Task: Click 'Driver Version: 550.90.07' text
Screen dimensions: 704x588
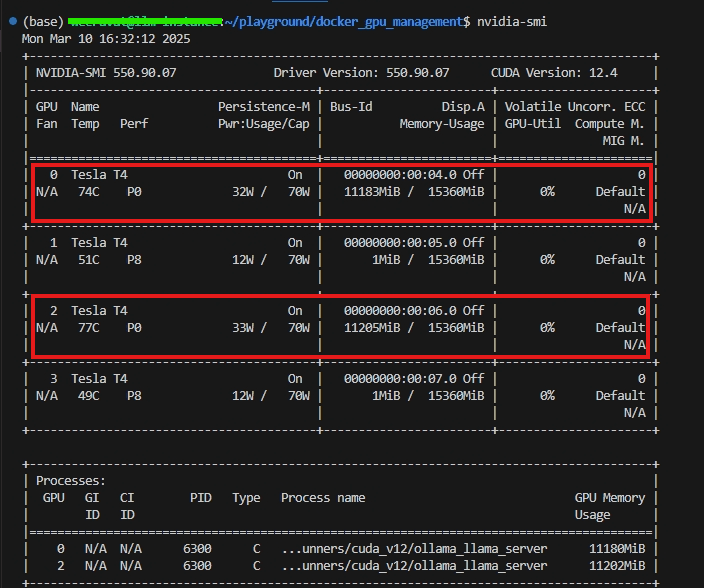Action: pos(361,73)
